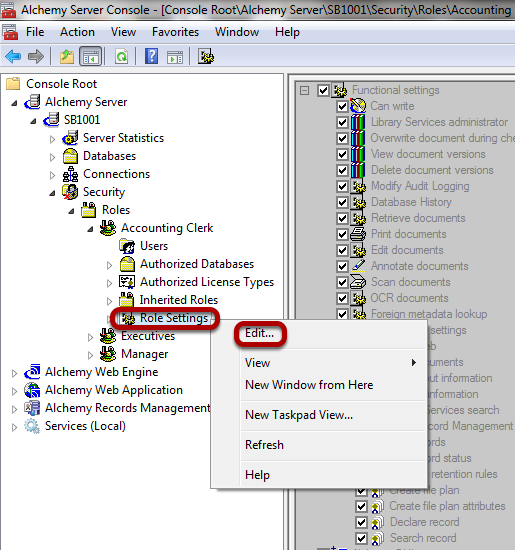Click the Print documents printer icon

[358, 234]
